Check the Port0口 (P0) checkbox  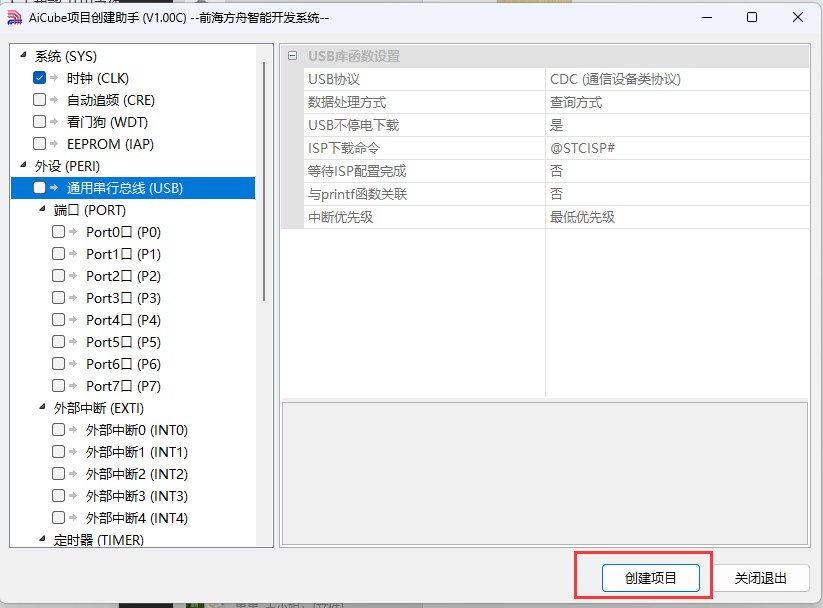click(58, 232)
